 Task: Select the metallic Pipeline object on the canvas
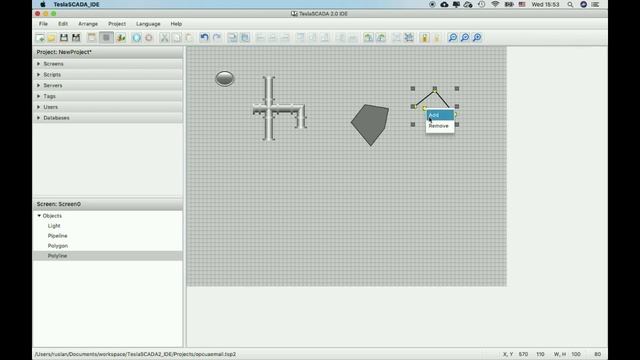(279, 109)
